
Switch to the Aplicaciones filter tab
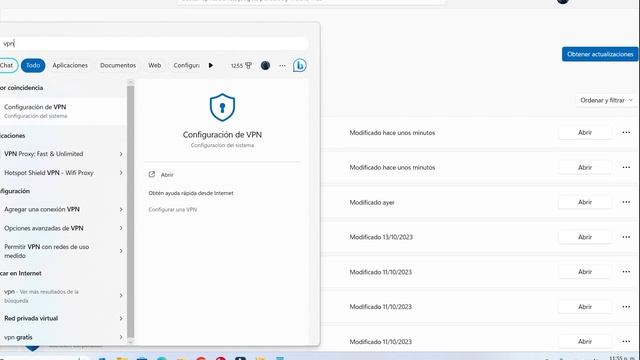[70, 65]
